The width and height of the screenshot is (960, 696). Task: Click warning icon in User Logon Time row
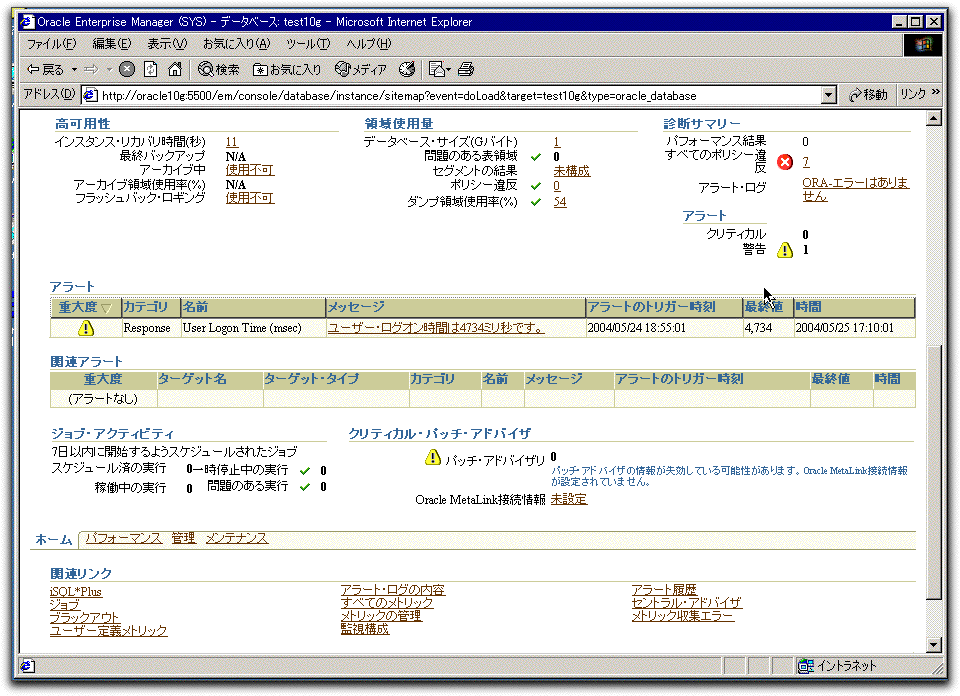coord(86,328)
